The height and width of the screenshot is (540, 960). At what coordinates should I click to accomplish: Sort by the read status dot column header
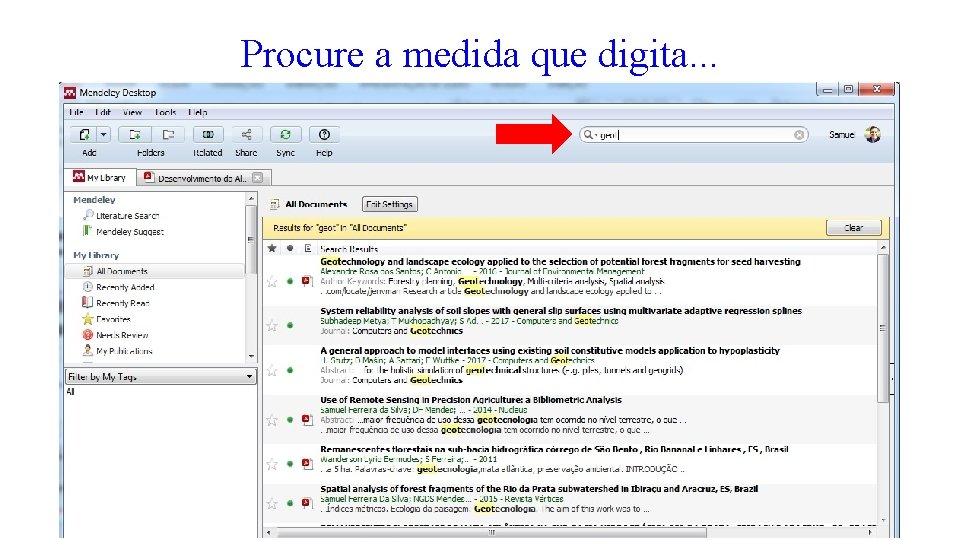290,248
